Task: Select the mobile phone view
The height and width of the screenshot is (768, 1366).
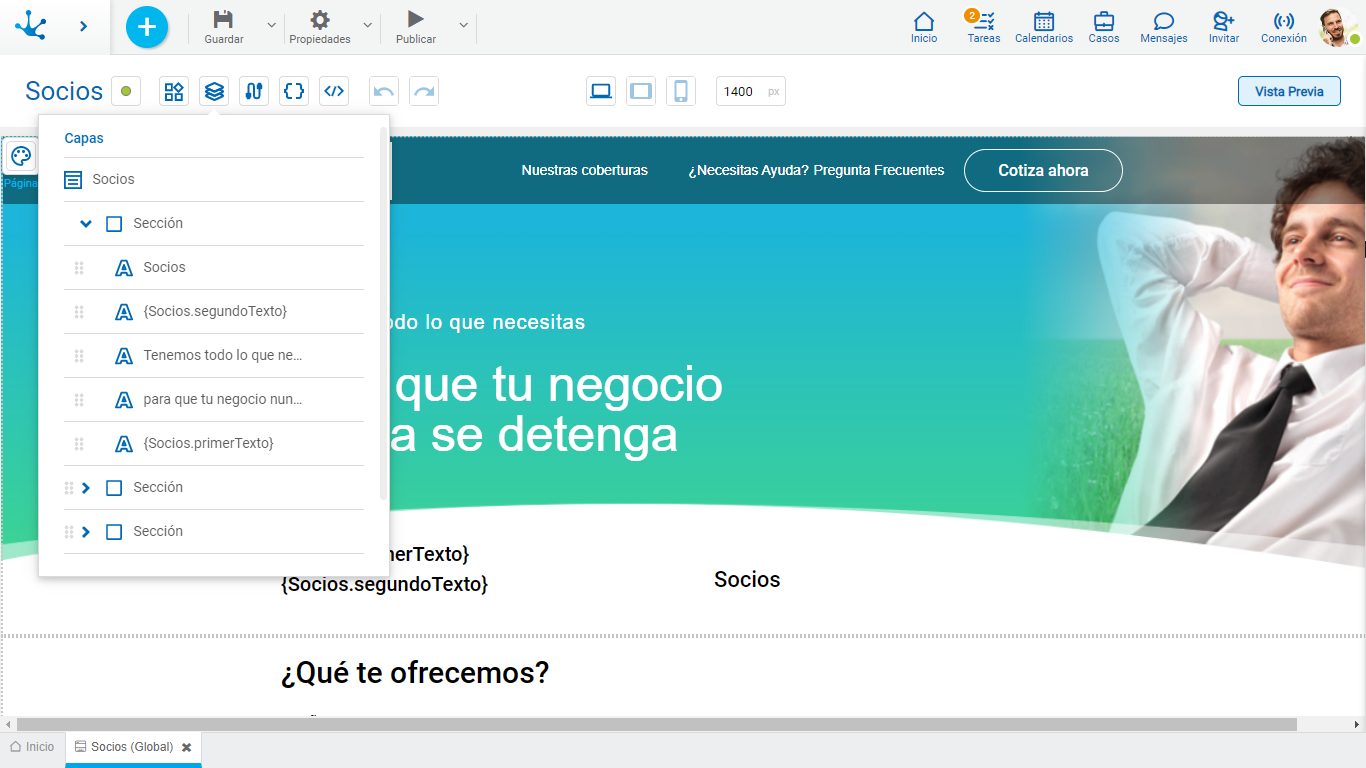Action: [x=681, y=91]
